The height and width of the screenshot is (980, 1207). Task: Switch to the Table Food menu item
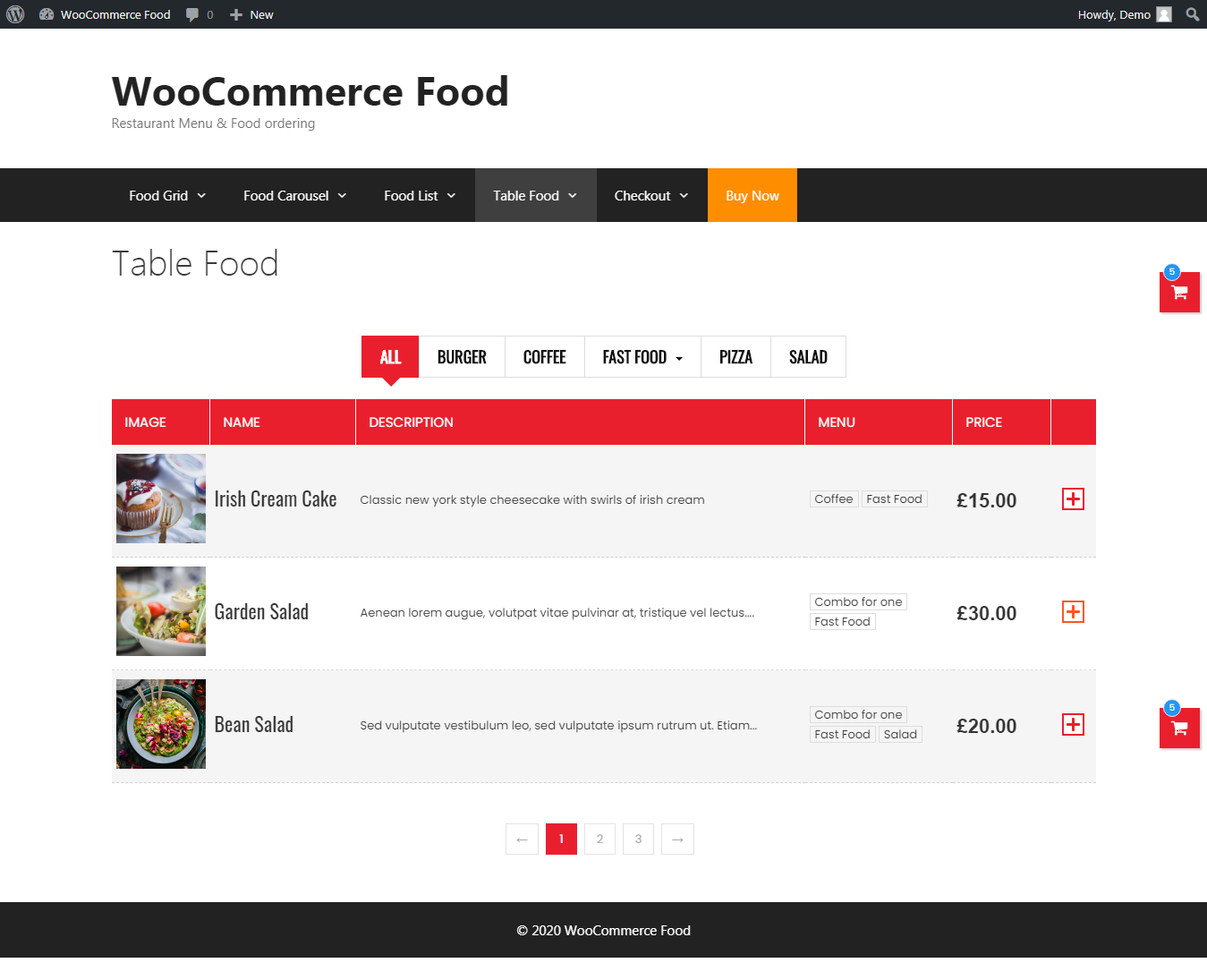pyautogui.click(x=533, y=195)
